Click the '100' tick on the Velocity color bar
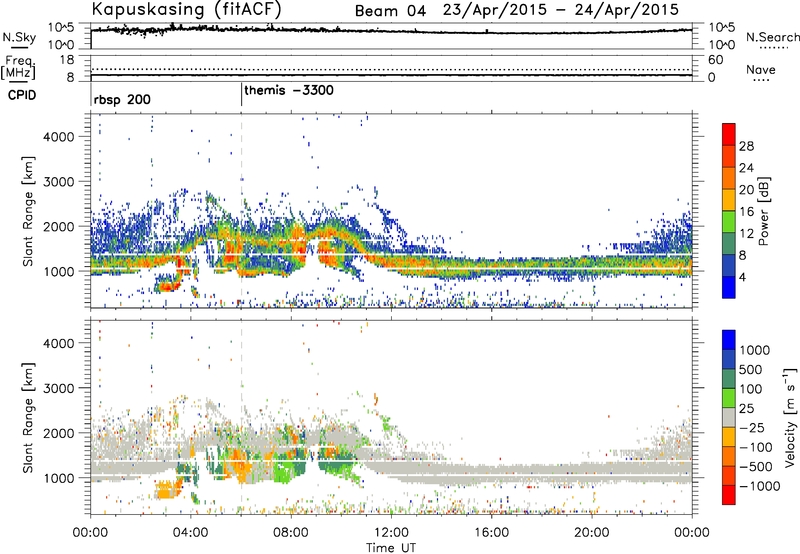 pyautogui.click(x=751, y=389)
